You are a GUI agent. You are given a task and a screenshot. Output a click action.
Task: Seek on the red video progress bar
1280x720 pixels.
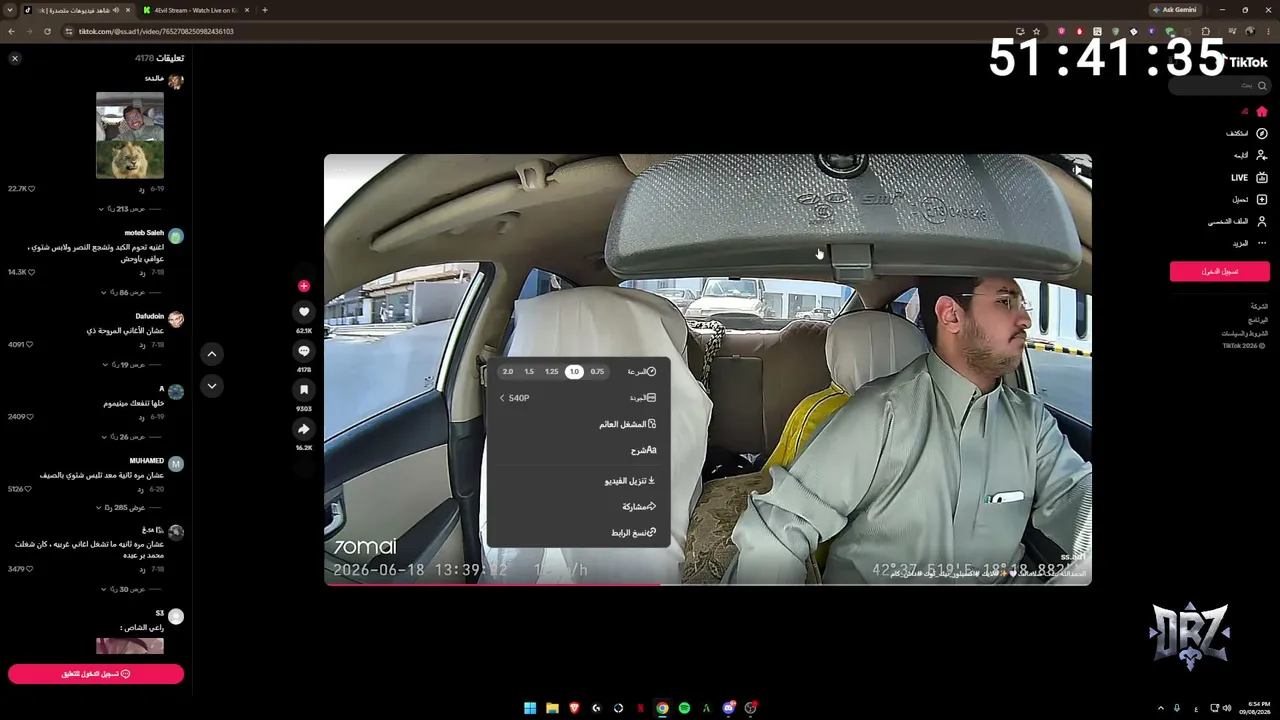(x=708, y=584)
